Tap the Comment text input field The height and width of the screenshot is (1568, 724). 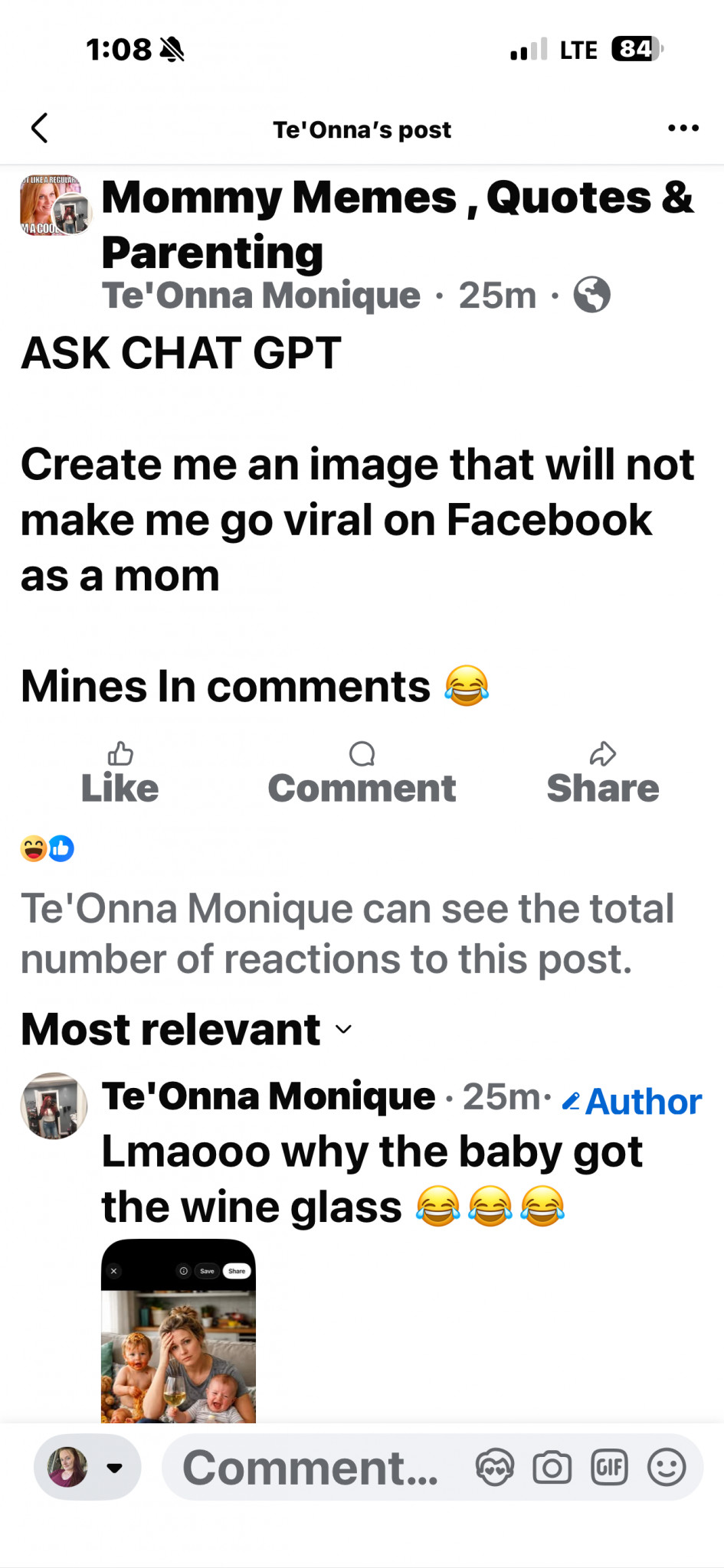pos(310,1468)
